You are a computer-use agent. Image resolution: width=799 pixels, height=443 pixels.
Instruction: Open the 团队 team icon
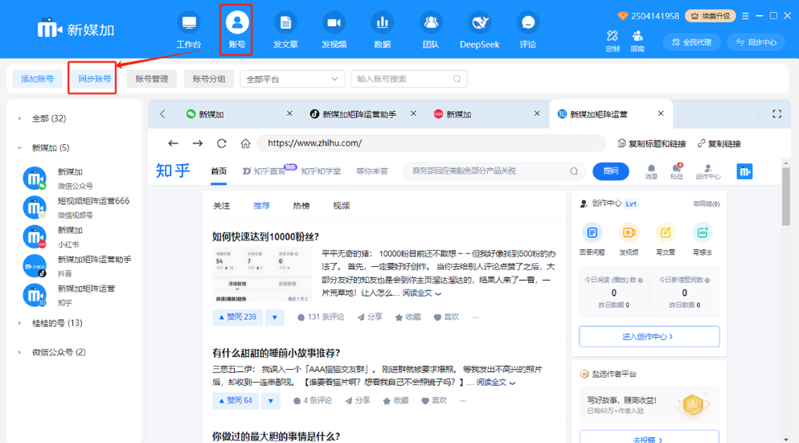tap(431, 23)
